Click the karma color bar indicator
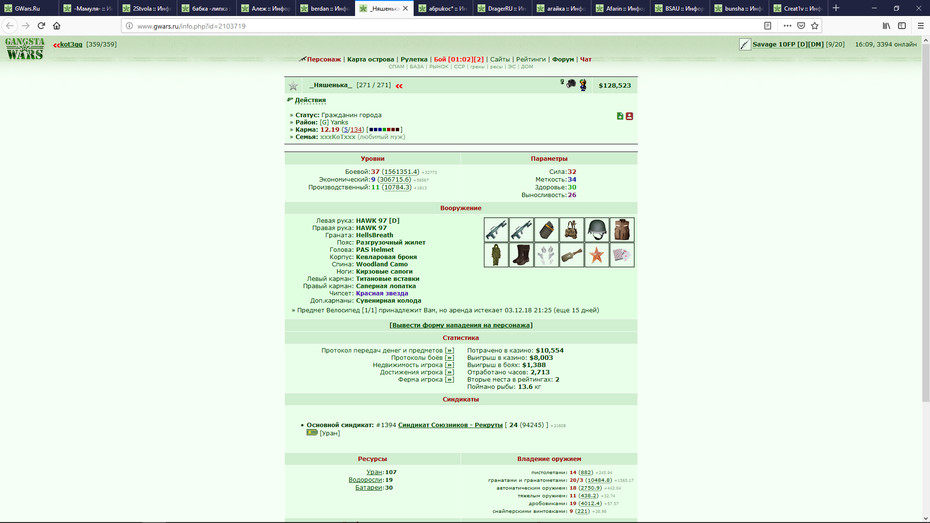The width and height of the screenshot is (930, 523). point(384,129)
